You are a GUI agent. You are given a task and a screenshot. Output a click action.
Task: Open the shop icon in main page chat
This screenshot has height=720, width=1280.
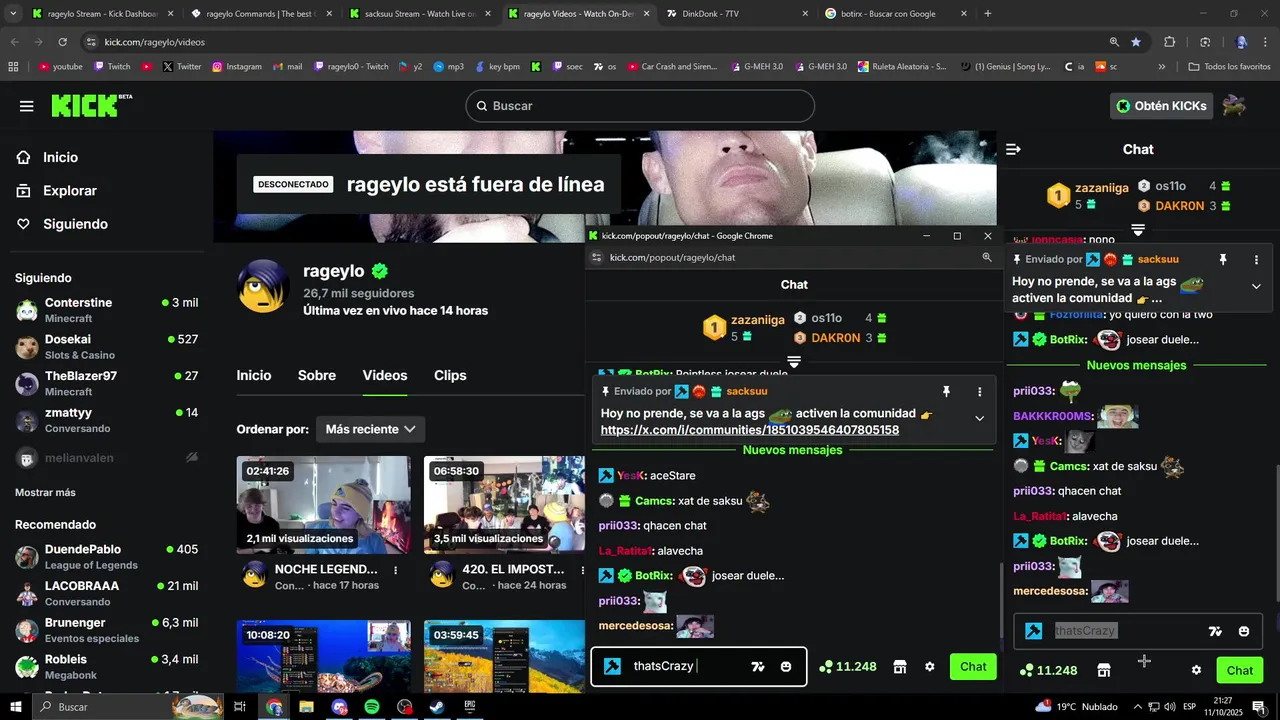point(1104,670)
